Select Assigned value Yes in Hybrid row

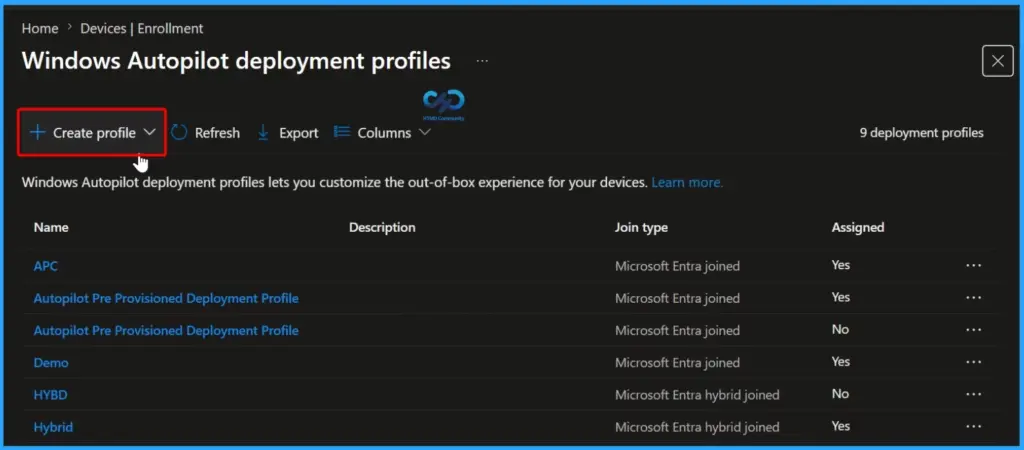pyautogui.click(x=840, y=426)
